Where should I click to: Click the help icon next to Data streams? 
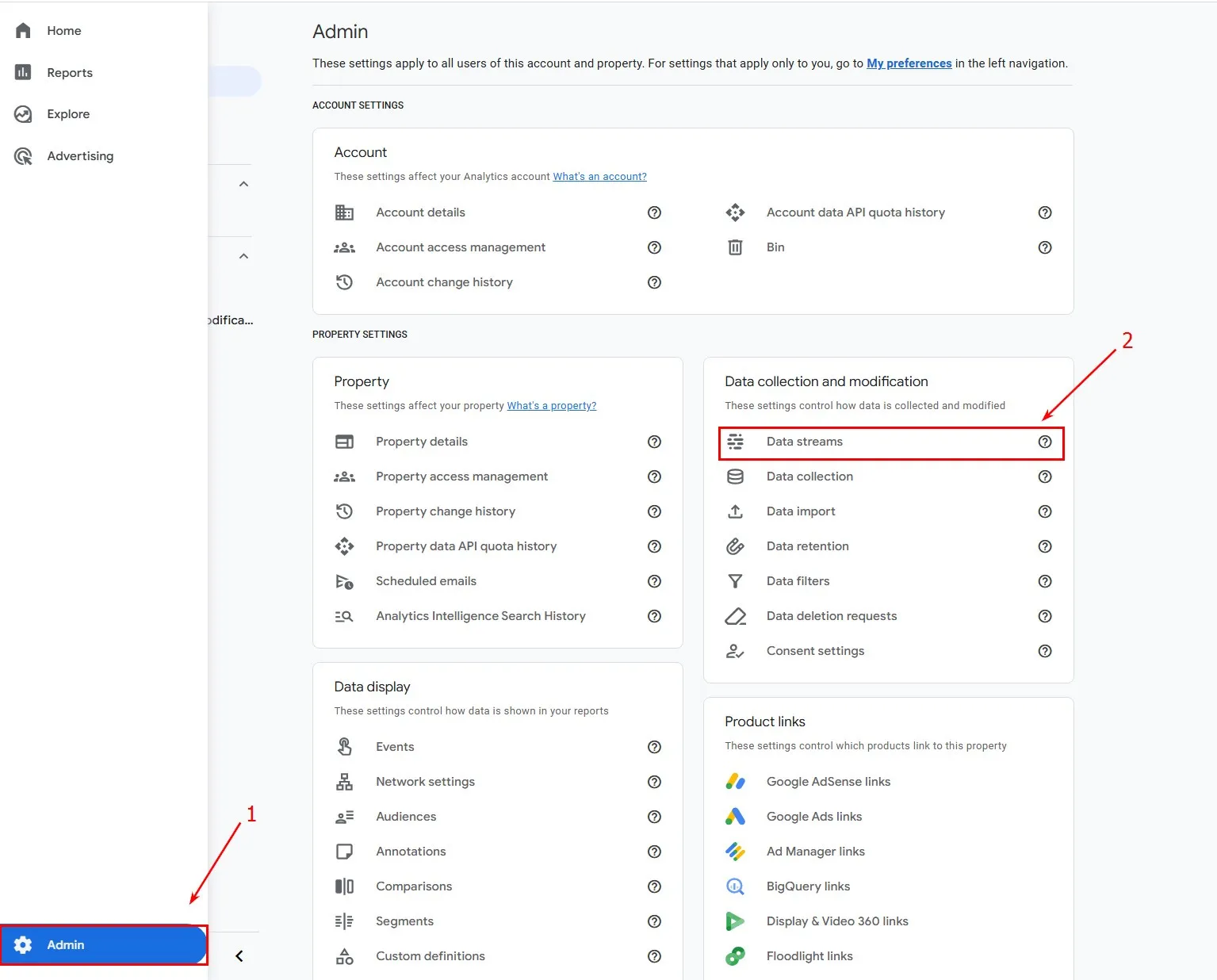1044,442
